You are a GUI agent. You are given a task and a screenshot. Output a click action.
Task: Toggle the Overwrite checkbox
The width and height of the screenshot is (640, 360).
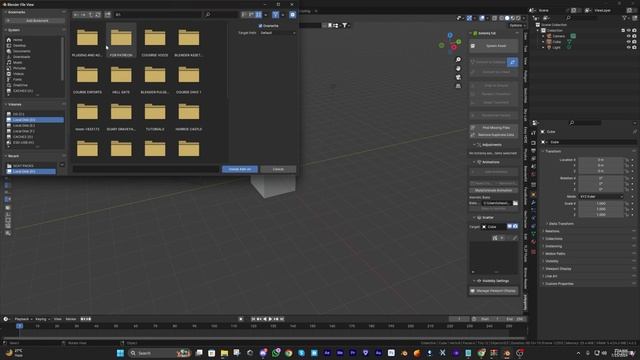[x=260, y=26]
